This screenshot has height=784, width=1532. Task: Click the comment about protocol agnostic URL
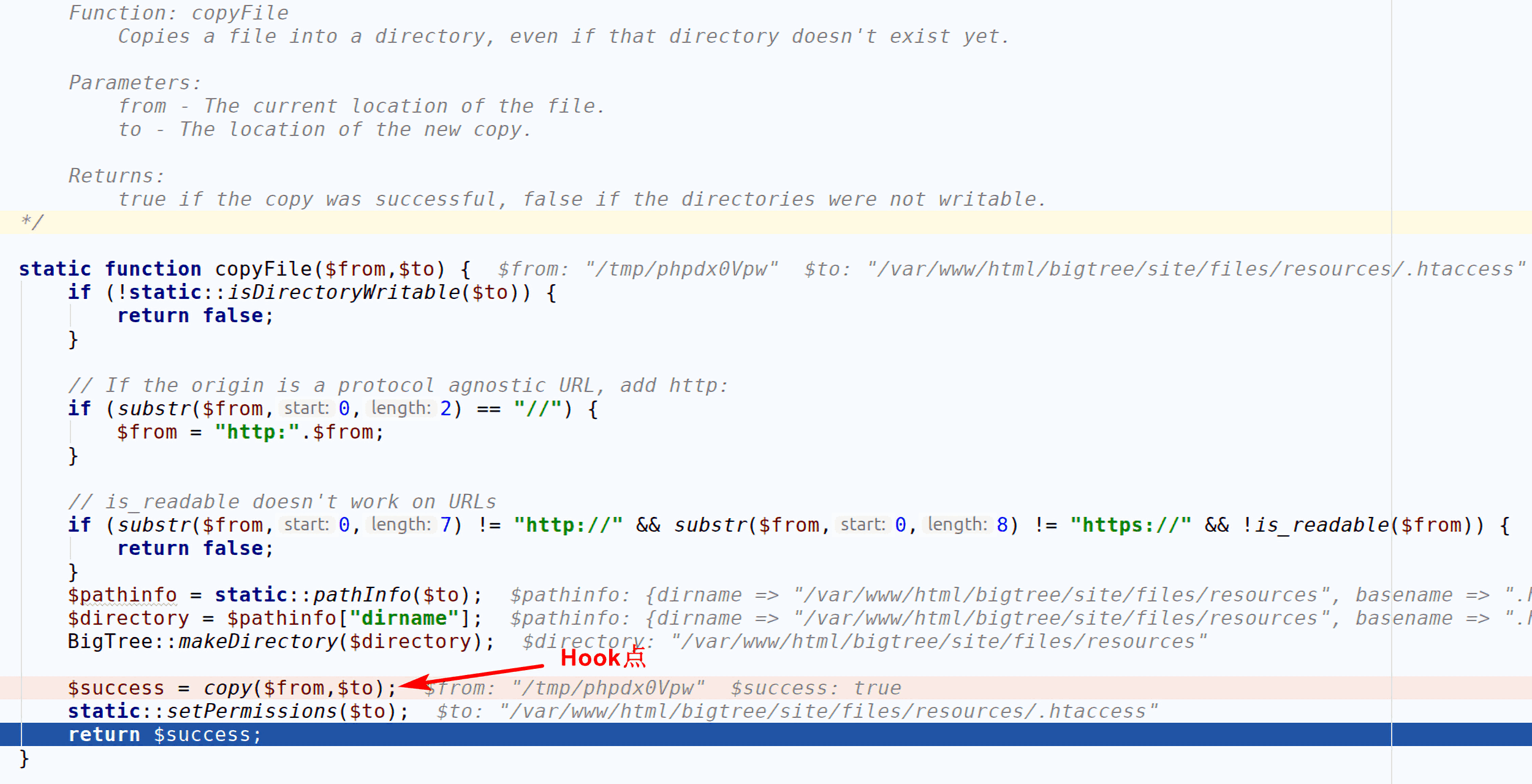(x=398, y=385)
